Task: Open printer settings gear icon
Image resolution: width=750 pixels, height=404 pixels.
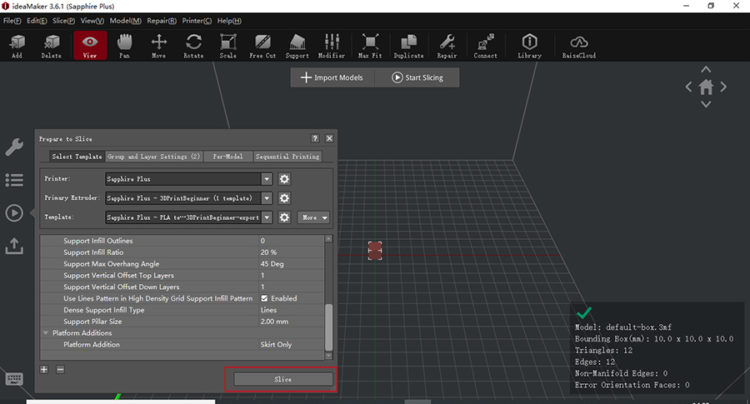Action: click(284, 179)
